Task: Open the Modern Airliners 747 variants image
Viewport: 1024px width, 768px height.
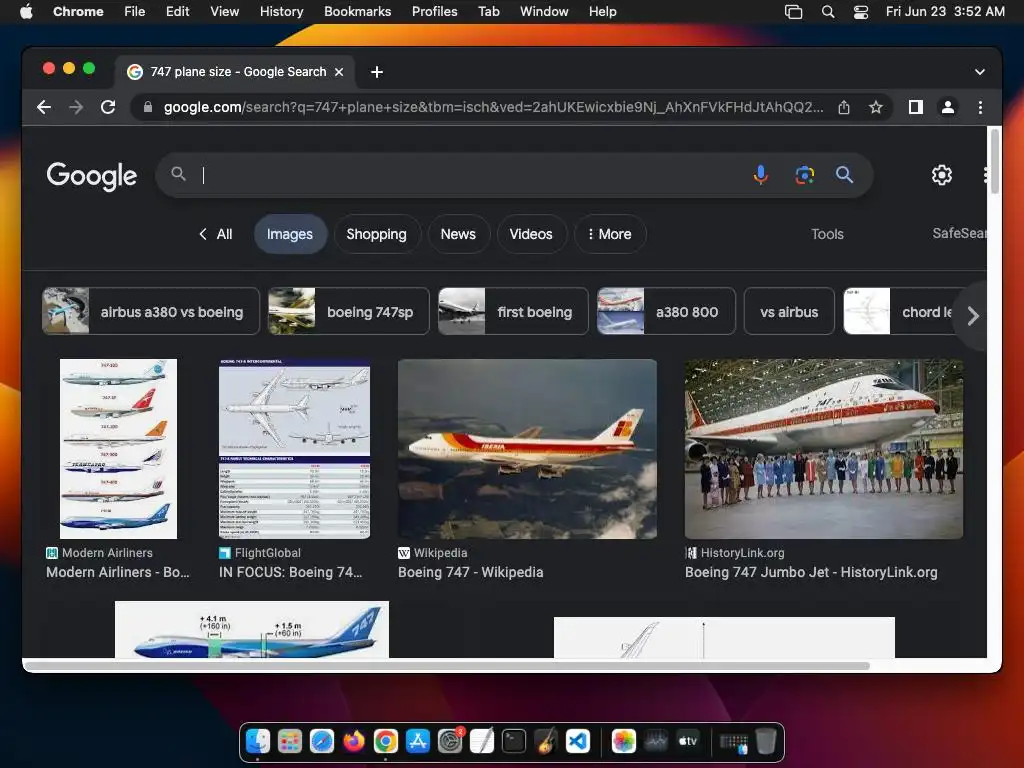Action: [118, 449]
